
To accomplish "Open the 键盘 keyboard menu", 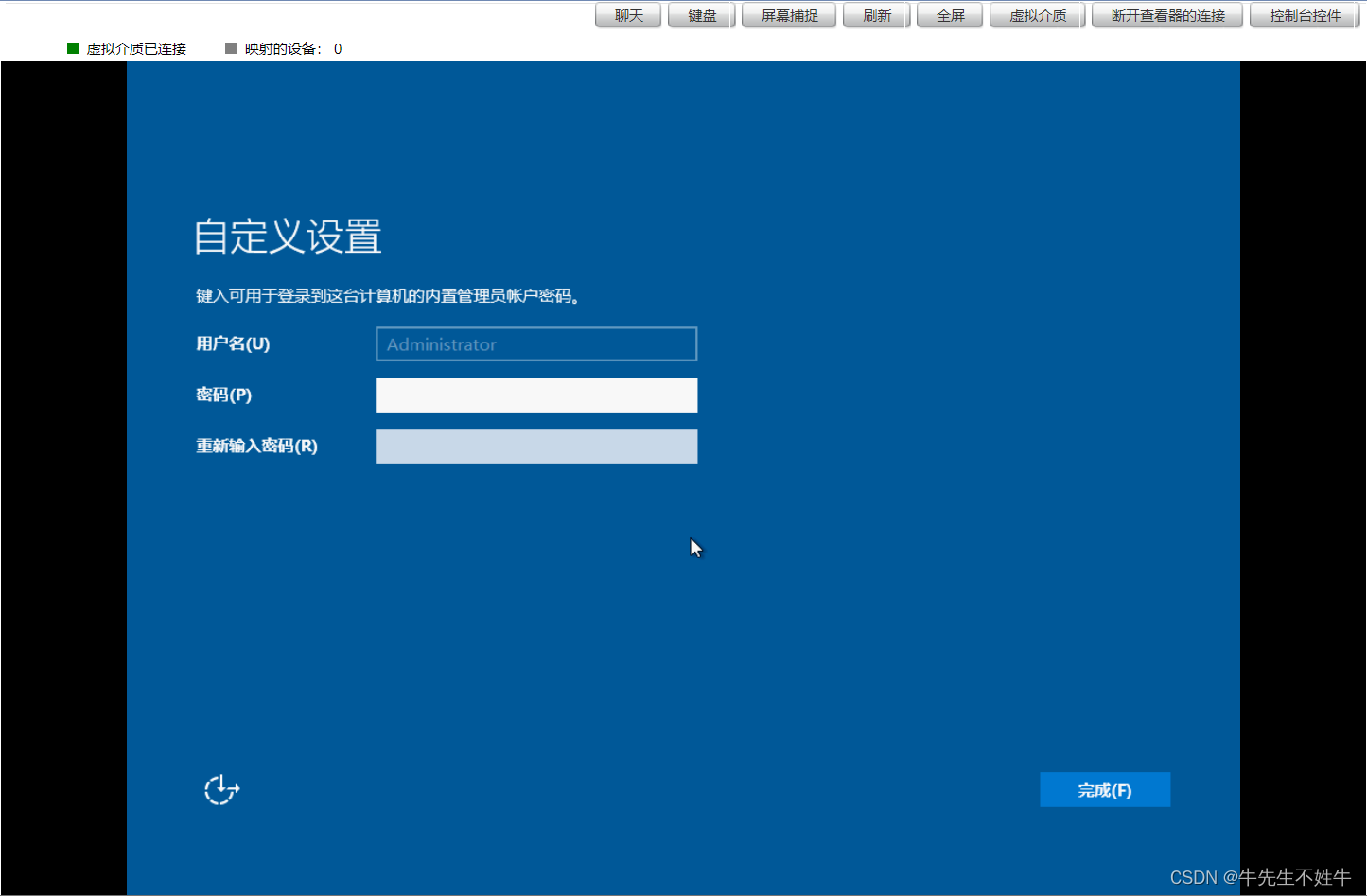I will (x=702, y=15).
